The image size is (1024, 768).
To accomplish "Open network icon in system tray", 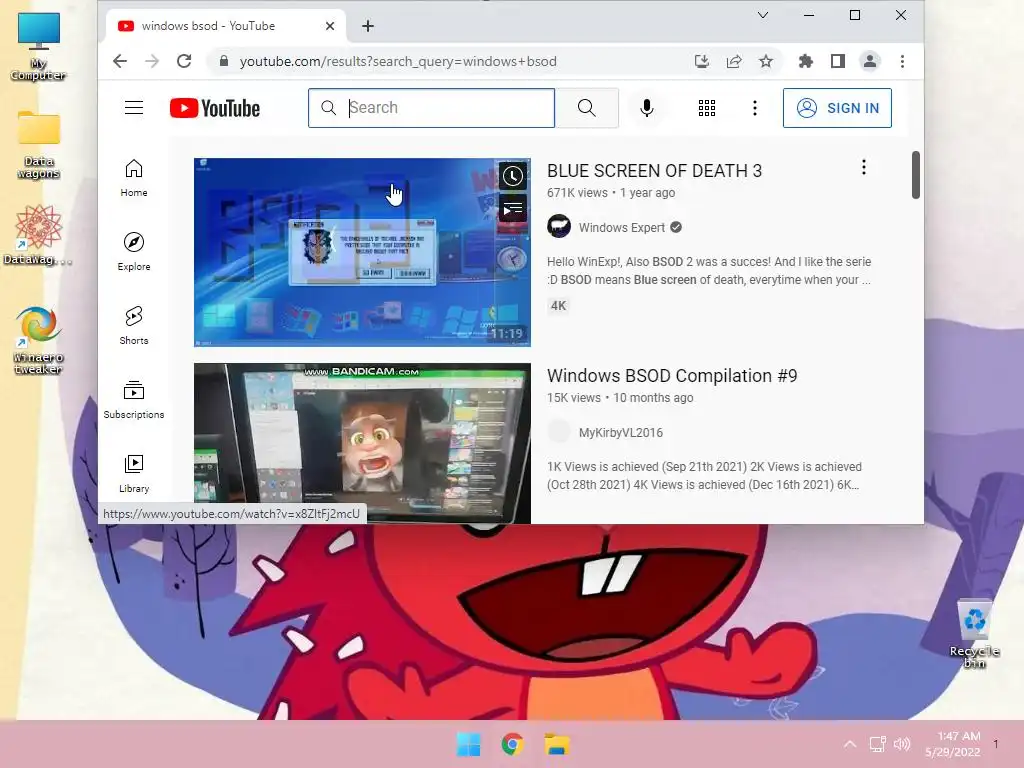I will point(877,744).
